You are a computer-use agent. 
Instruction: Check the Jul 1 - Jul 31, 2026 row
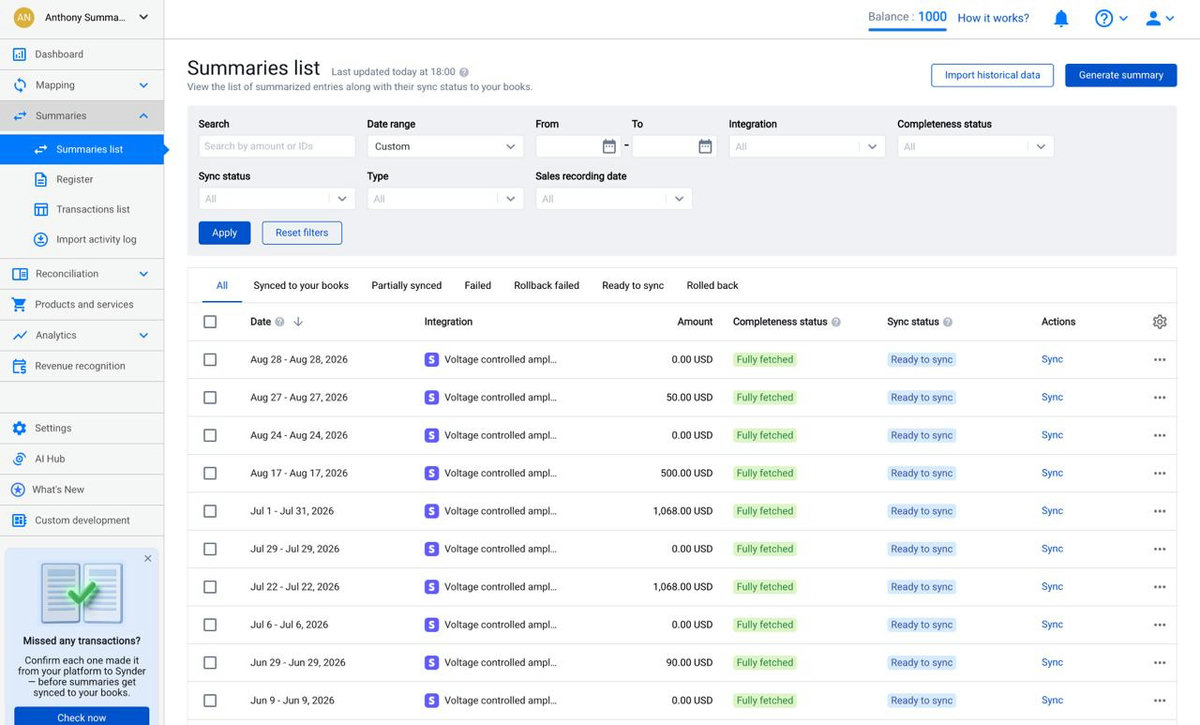pyautogui.click(x=210, y=511)
